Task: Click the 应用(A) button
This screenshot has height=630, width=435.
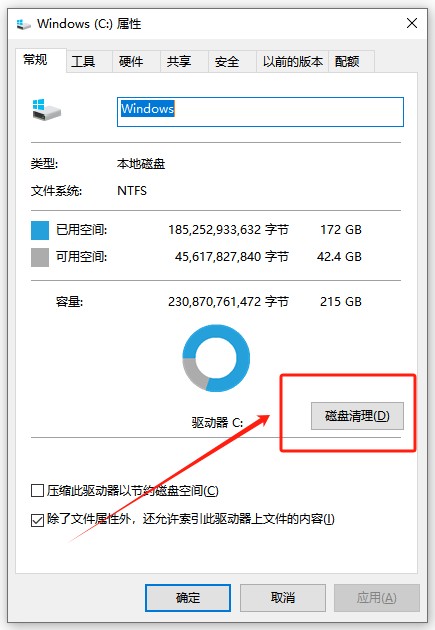Action: (377, 598)
